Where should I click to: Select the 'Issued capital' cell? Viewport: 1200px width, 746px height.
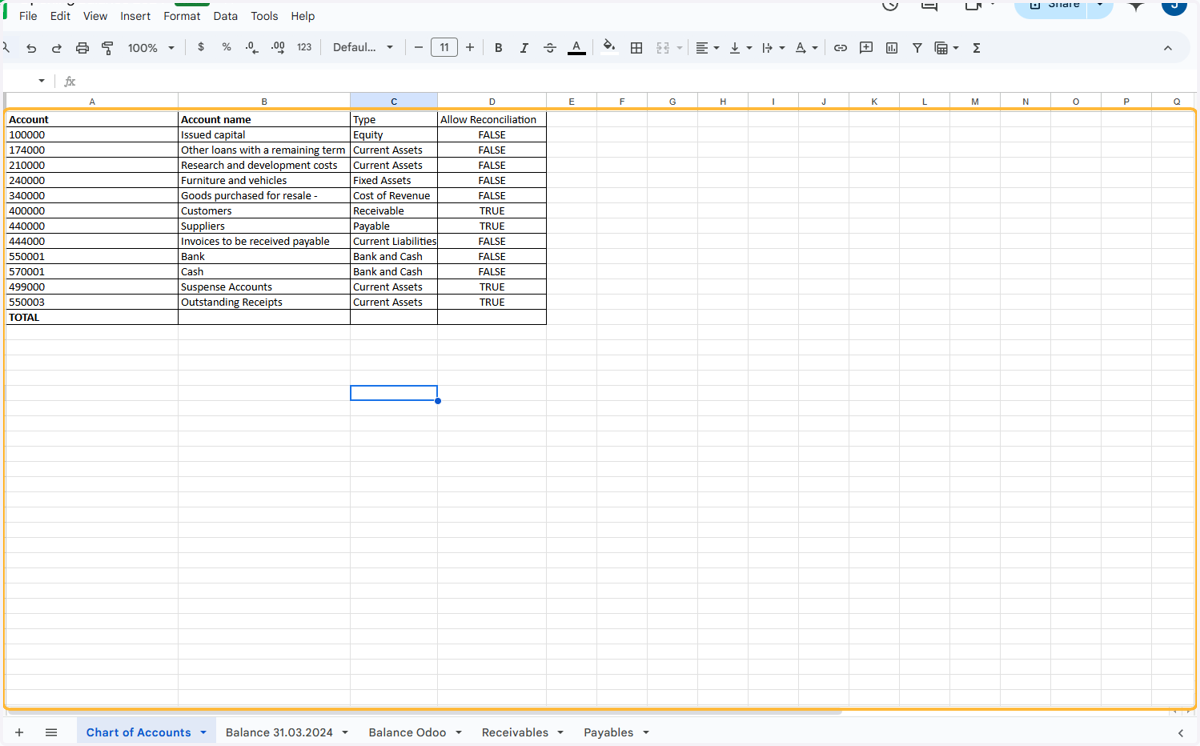point(264,135)
